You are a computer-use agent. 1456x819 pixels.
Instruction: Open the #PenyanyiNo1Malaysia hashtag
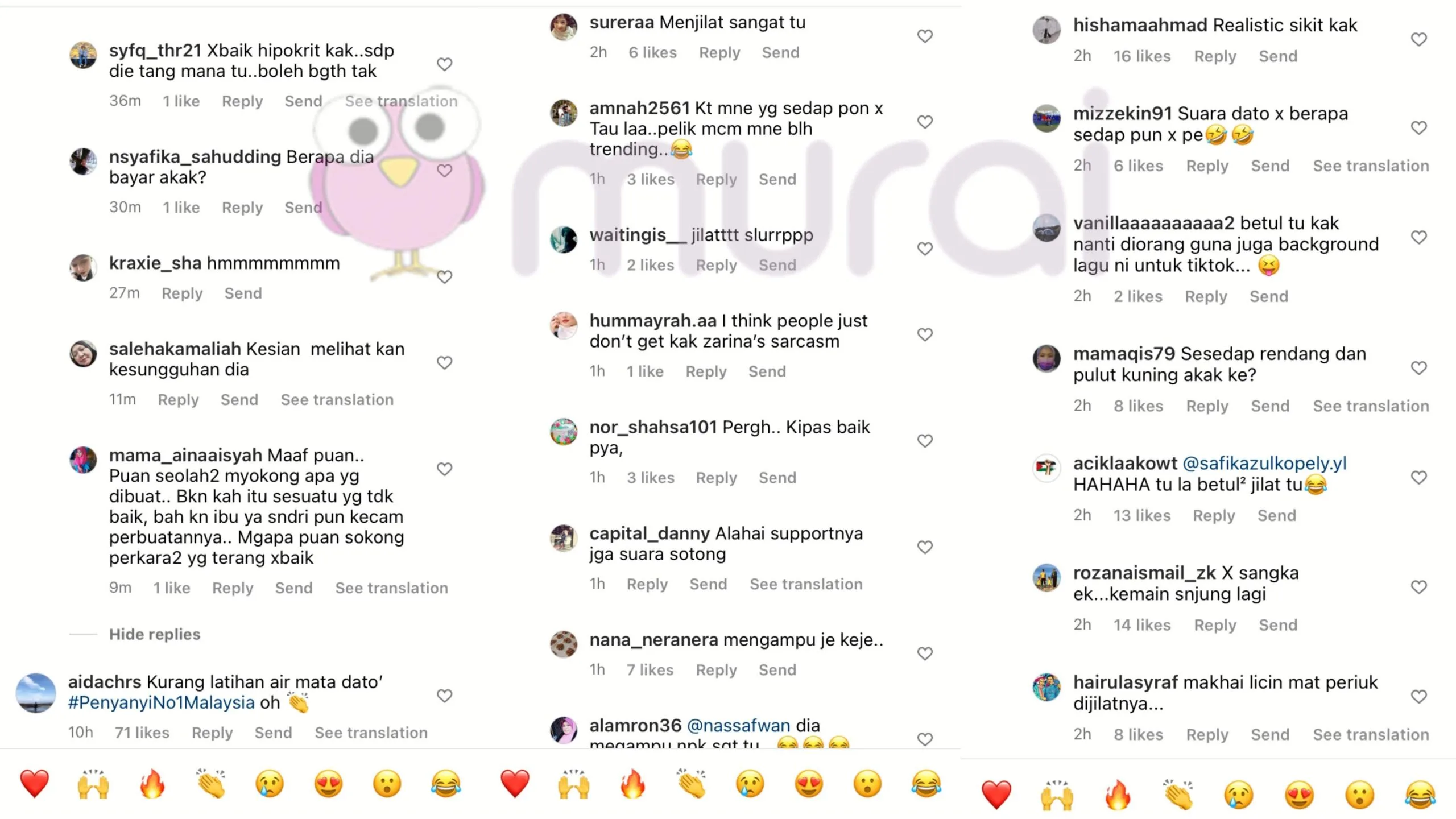(161, 702)
